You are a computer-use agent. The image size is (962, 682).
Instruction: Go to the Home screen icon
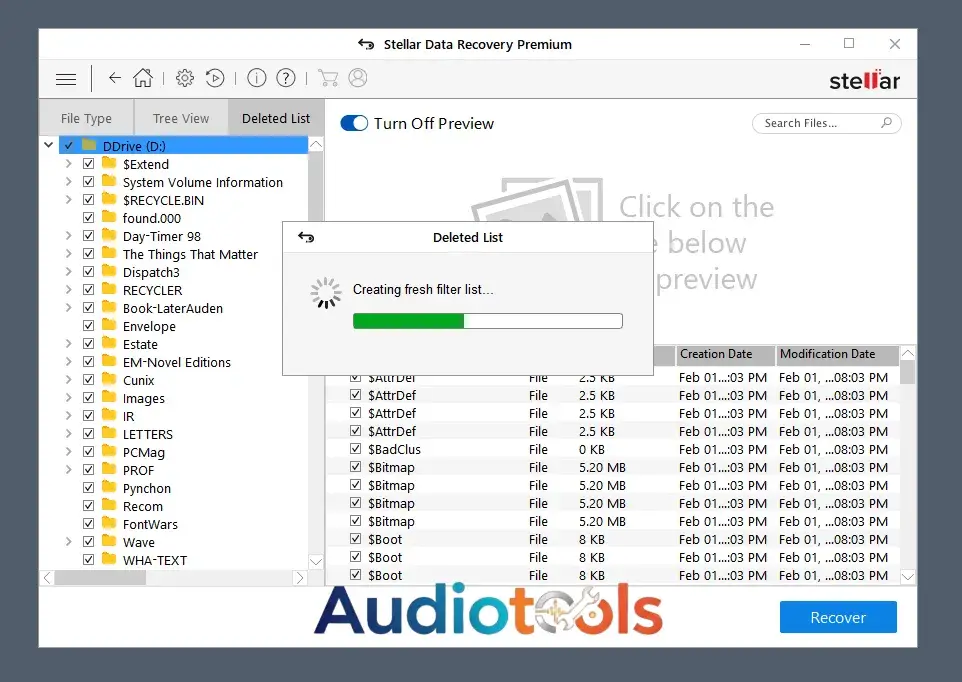[143, 78]
